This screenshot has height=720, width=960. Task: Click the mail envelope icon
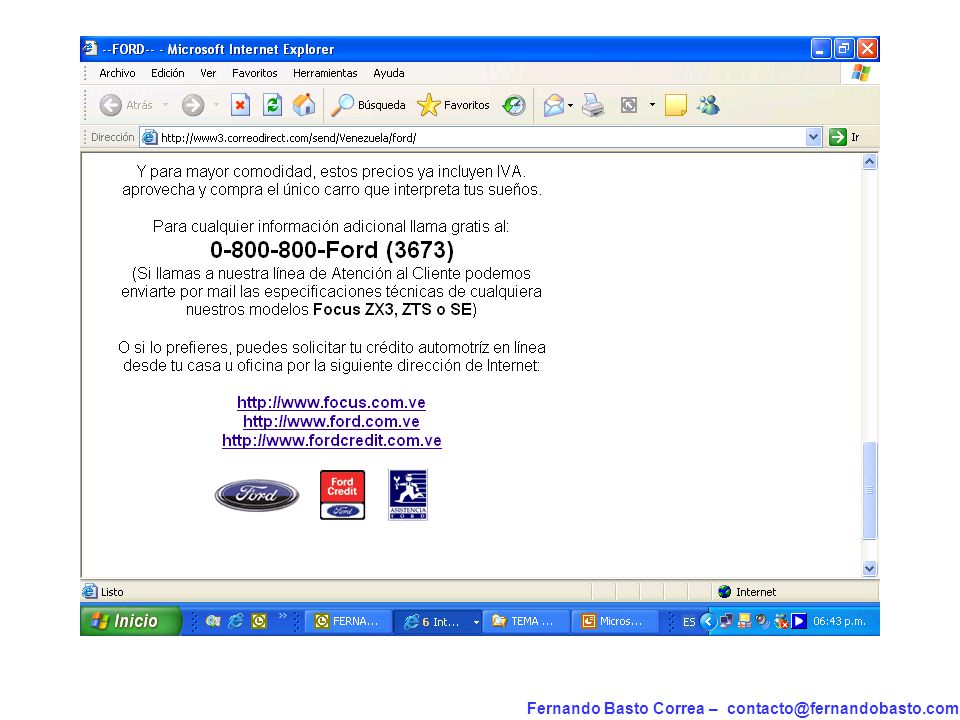[x=553, y=105]
